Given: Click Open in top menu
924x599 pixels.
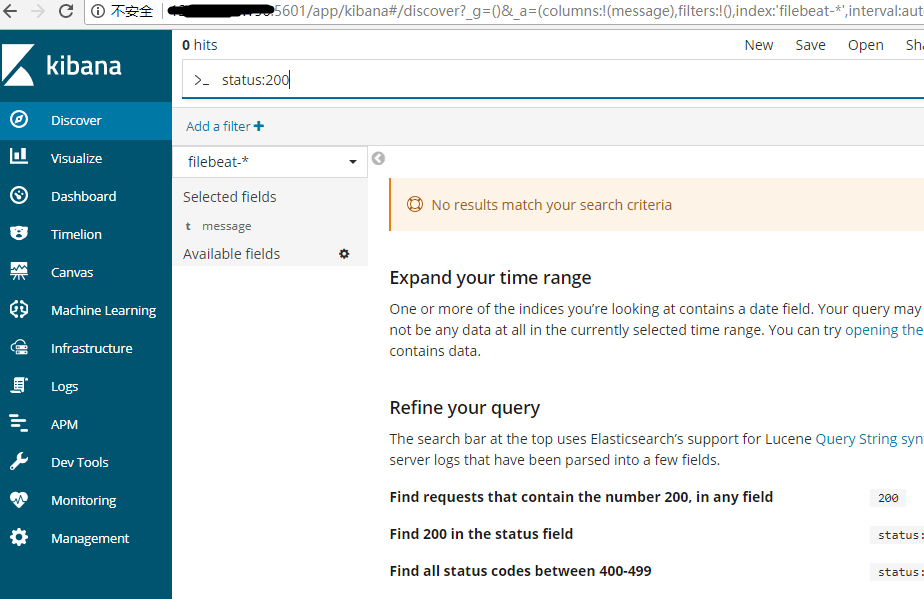Looking at the screenshot, I should coord(866,45).
